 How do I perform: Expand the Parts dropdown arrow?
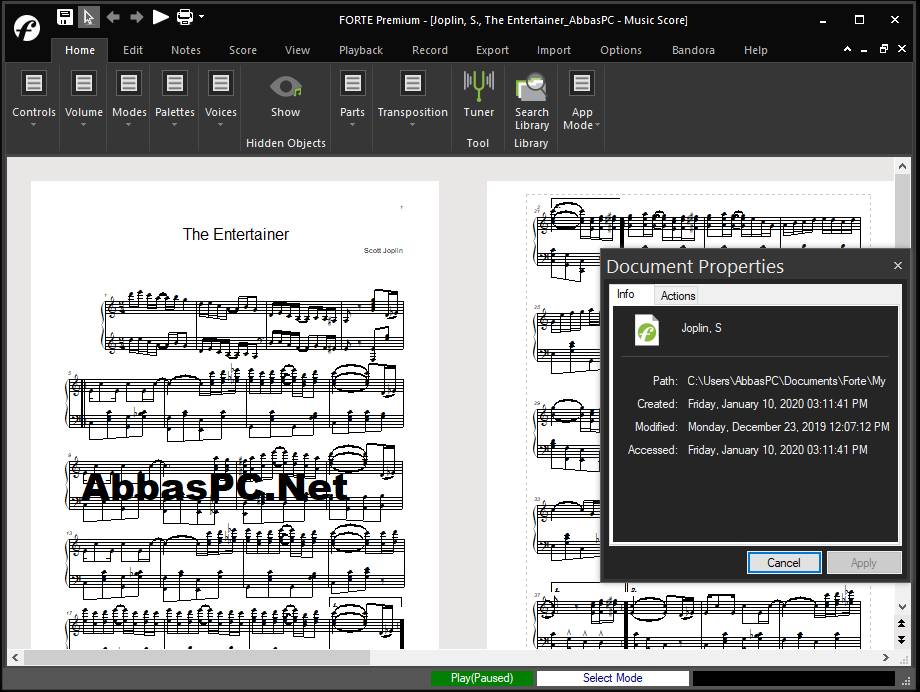coord(352,124)
